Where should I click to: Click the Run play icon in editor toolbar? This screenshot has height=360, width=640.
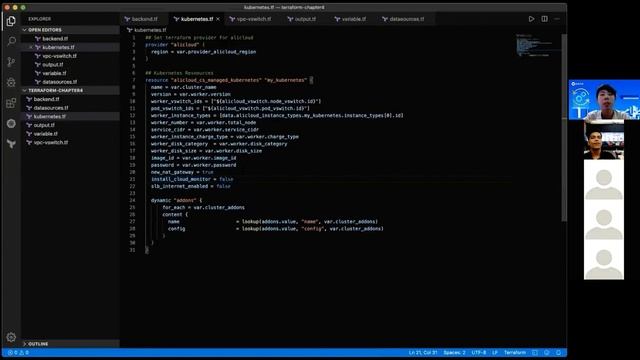531,19
